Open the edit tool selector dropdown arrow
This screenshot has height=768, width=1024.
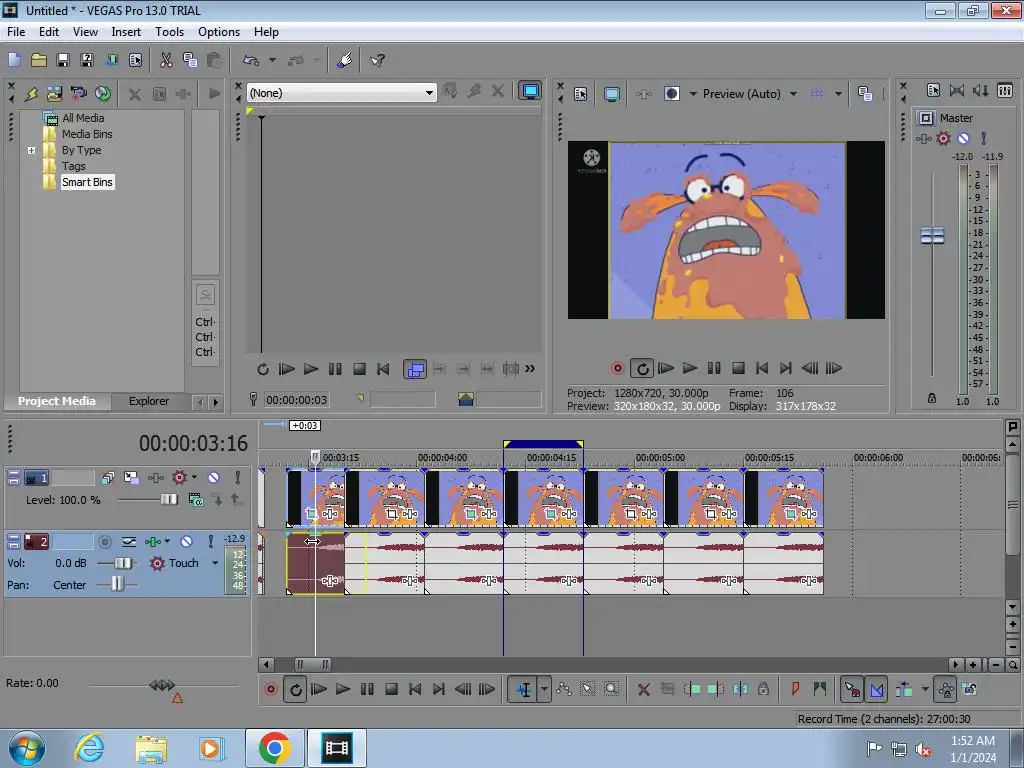tap(543, 689)
